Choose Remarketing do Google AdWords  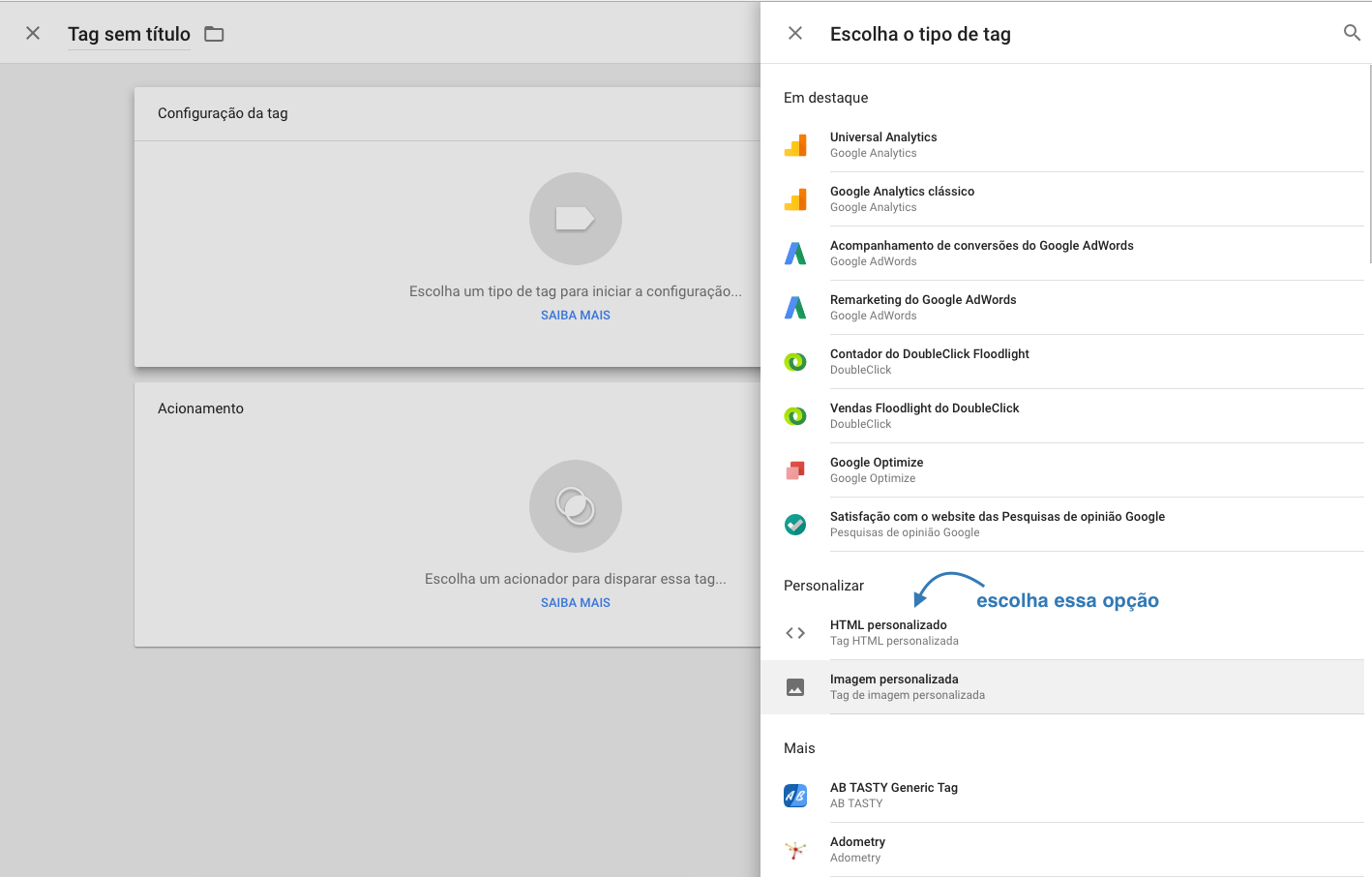(x=1062, y=308)
